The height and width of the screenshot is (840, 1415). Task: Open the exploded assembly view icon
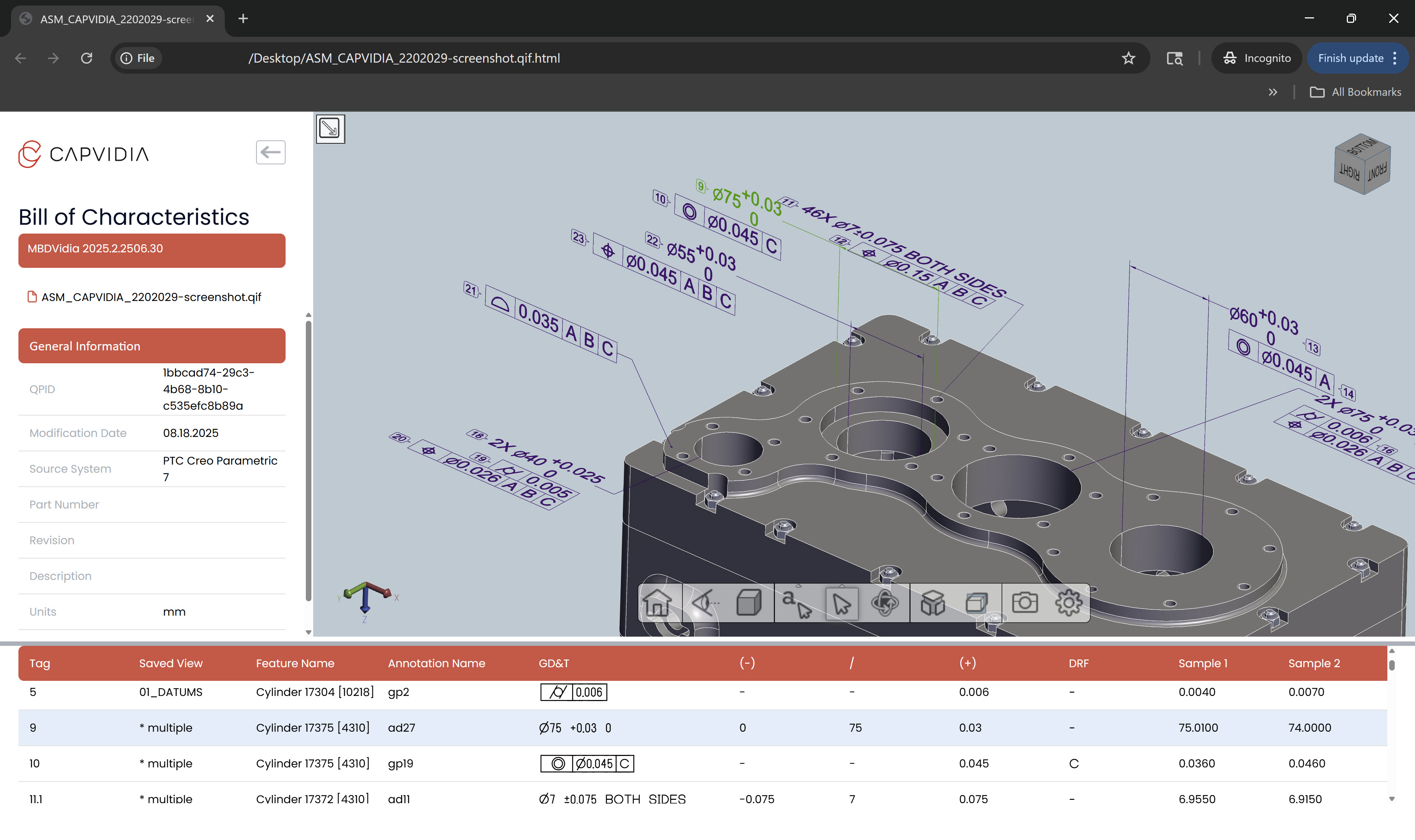coord(932,603)
